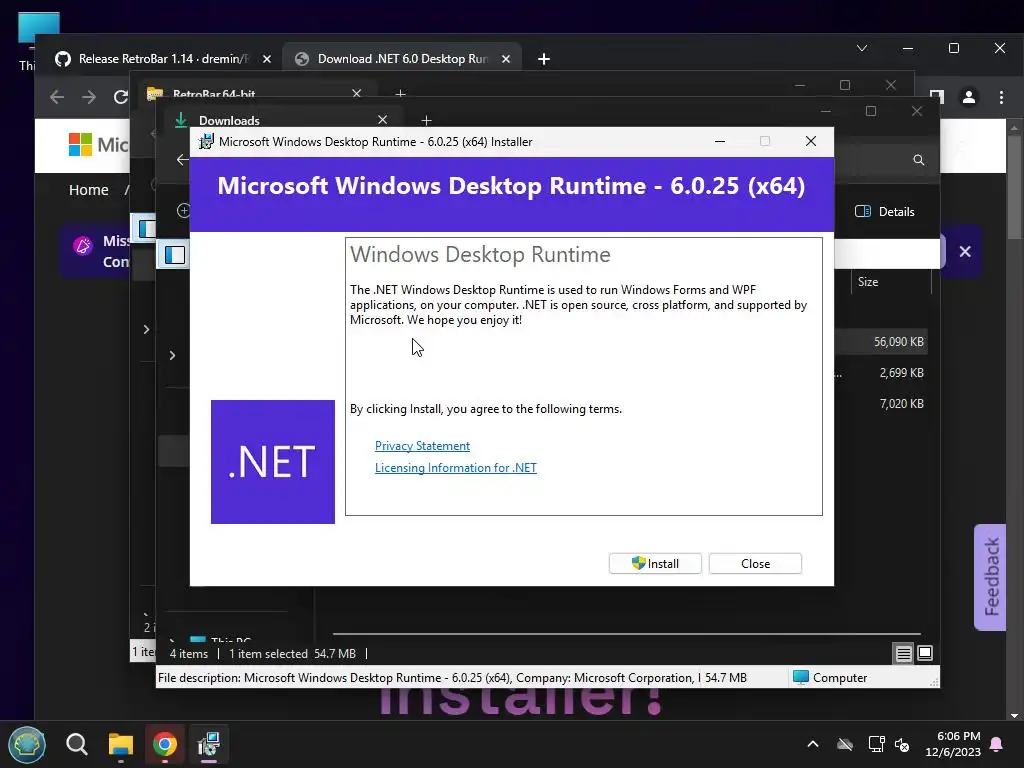This screenshot has width=1024, height=768.
Task: Click the Close button in installer dialog
Action: [755, 564]
